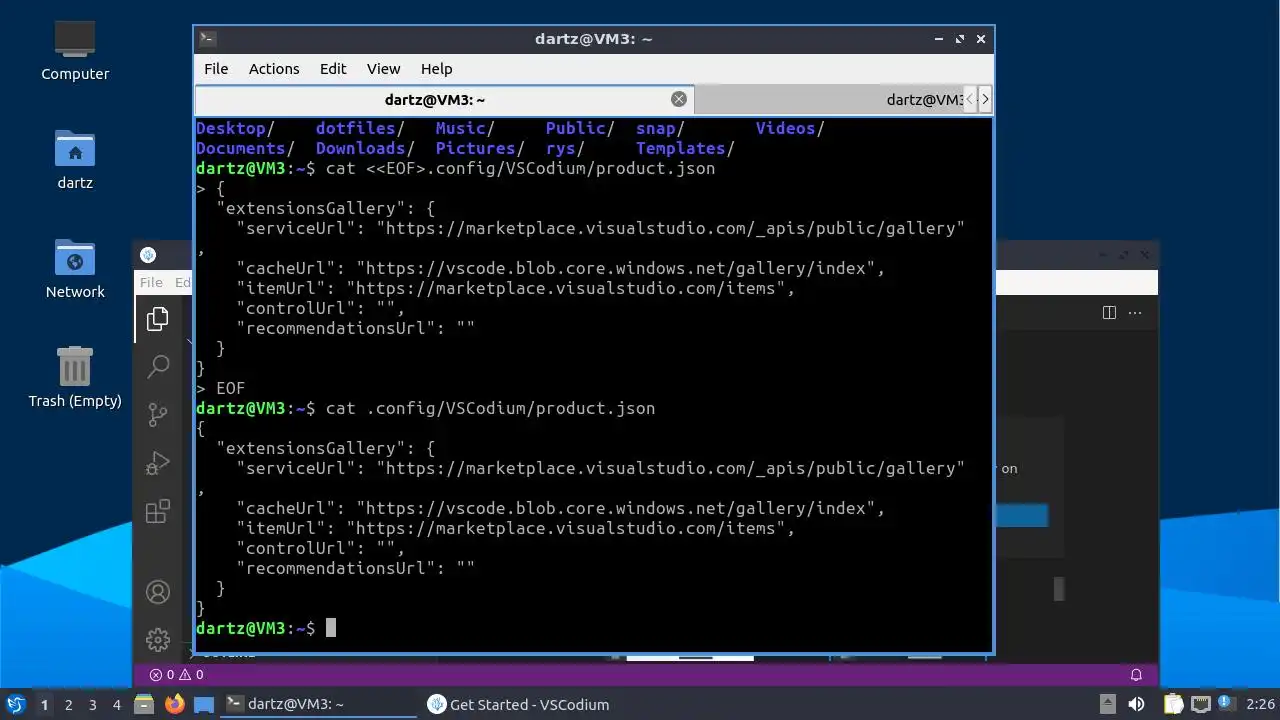Switch to workspace 2 in the taskbar
1280x720 pixels.
click(x=68, y=705)
